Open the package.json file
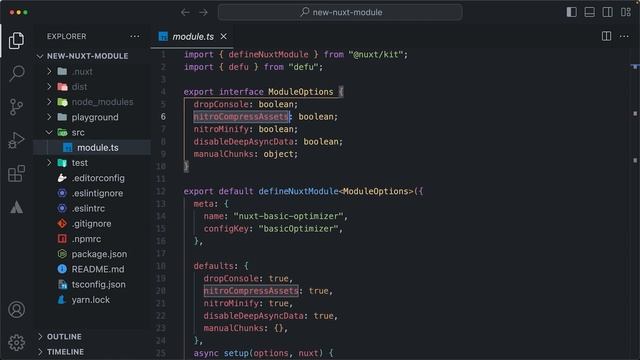The height and width of the screenshot is (360, 640). 92,254
